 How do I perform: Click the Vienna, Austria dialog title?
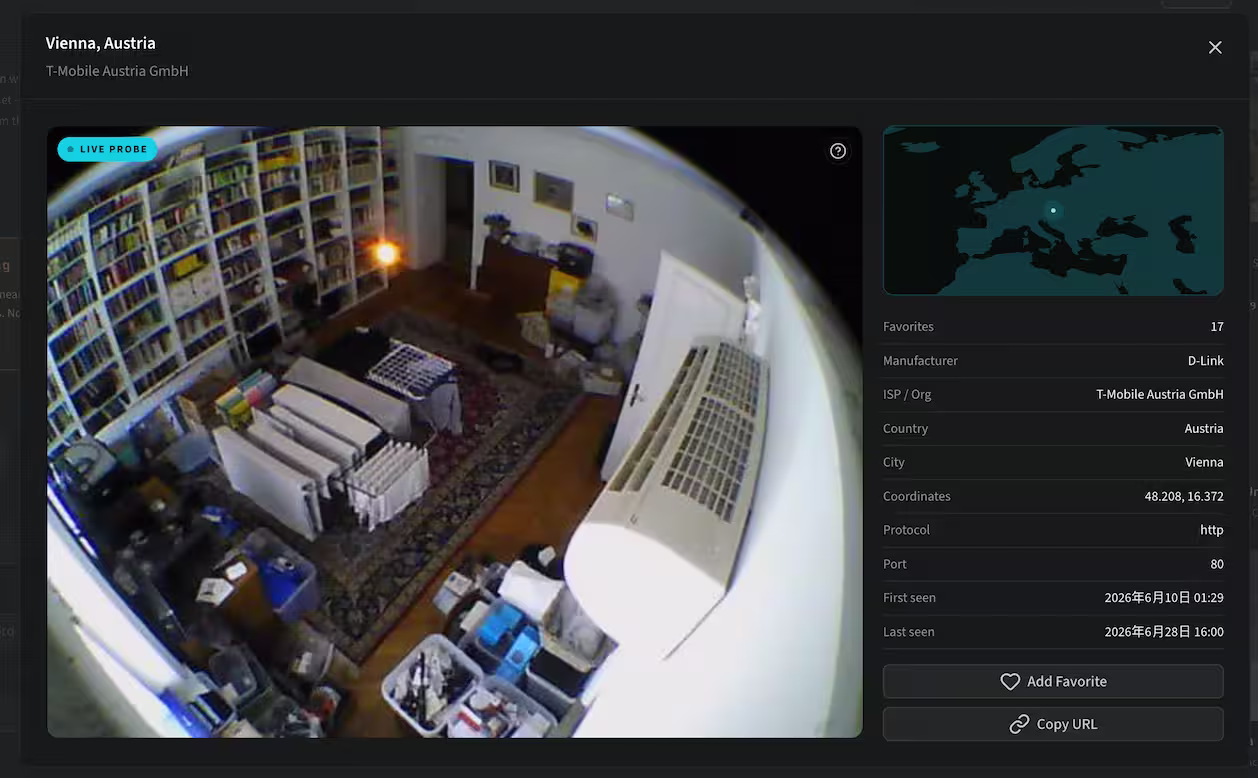click(100, 43)
